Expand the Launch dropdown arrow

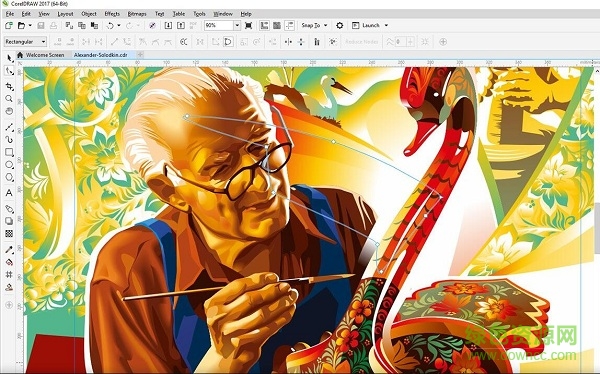pyautogui.click(x=386, y=25)
